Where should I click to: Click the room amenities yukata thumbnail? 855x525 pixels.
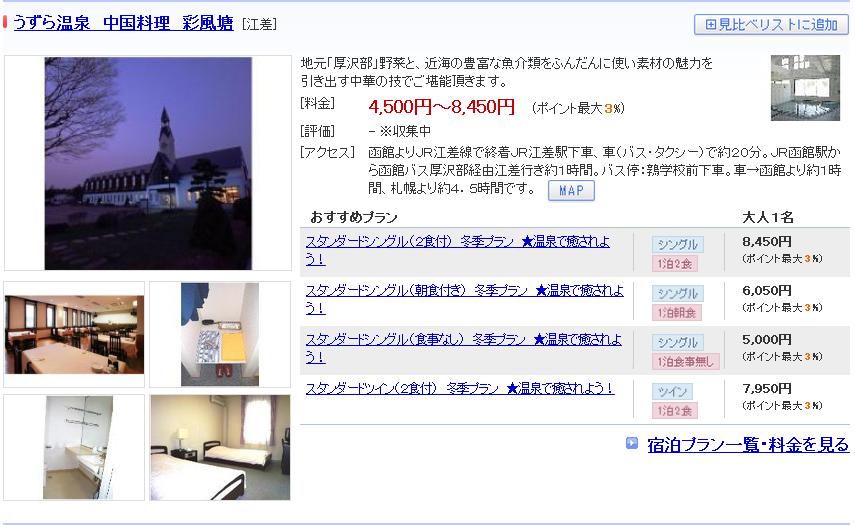pos(220,334)
